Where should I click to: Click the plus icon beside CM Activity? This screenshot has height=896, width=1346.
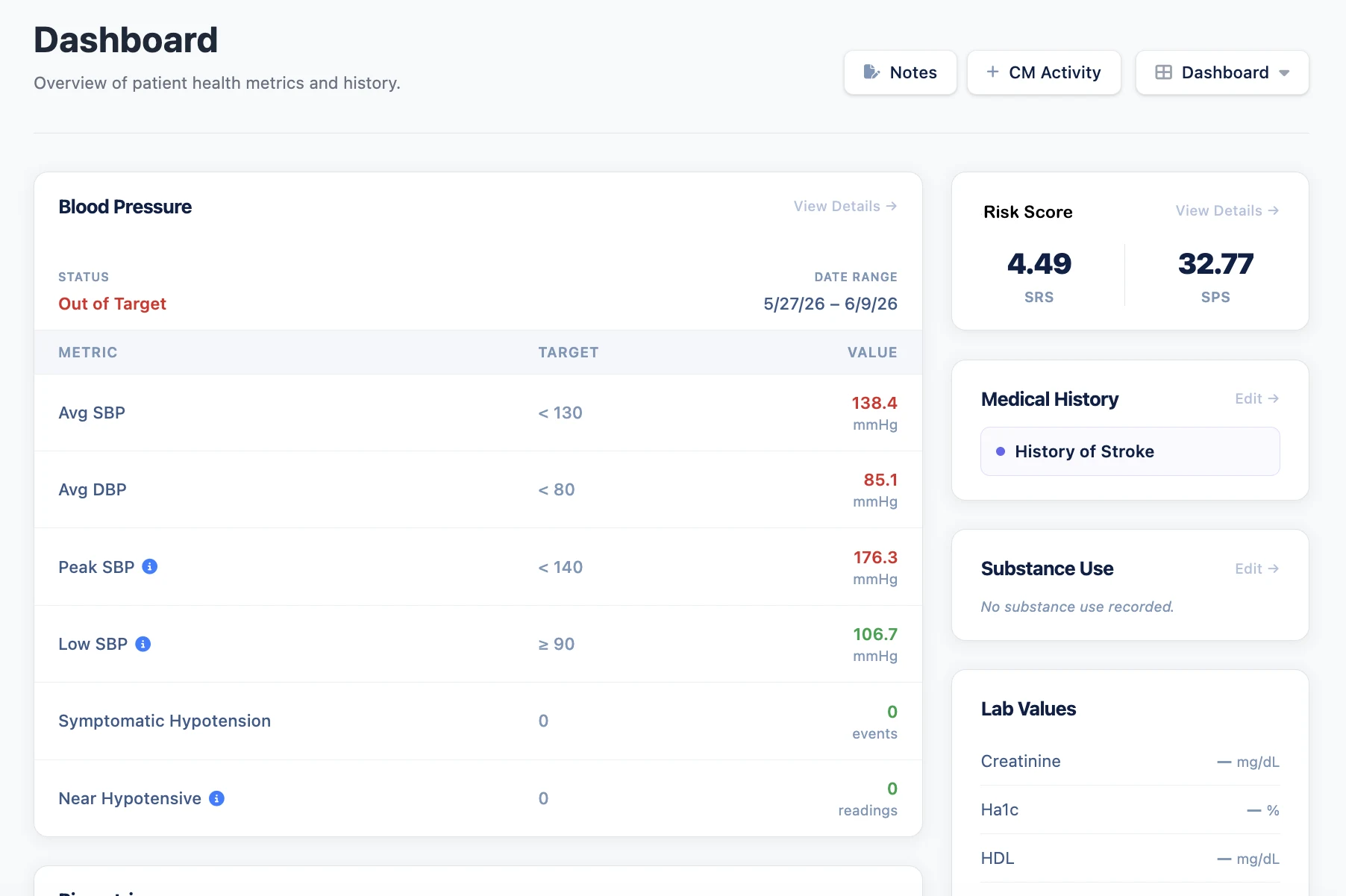pos(992,72)
